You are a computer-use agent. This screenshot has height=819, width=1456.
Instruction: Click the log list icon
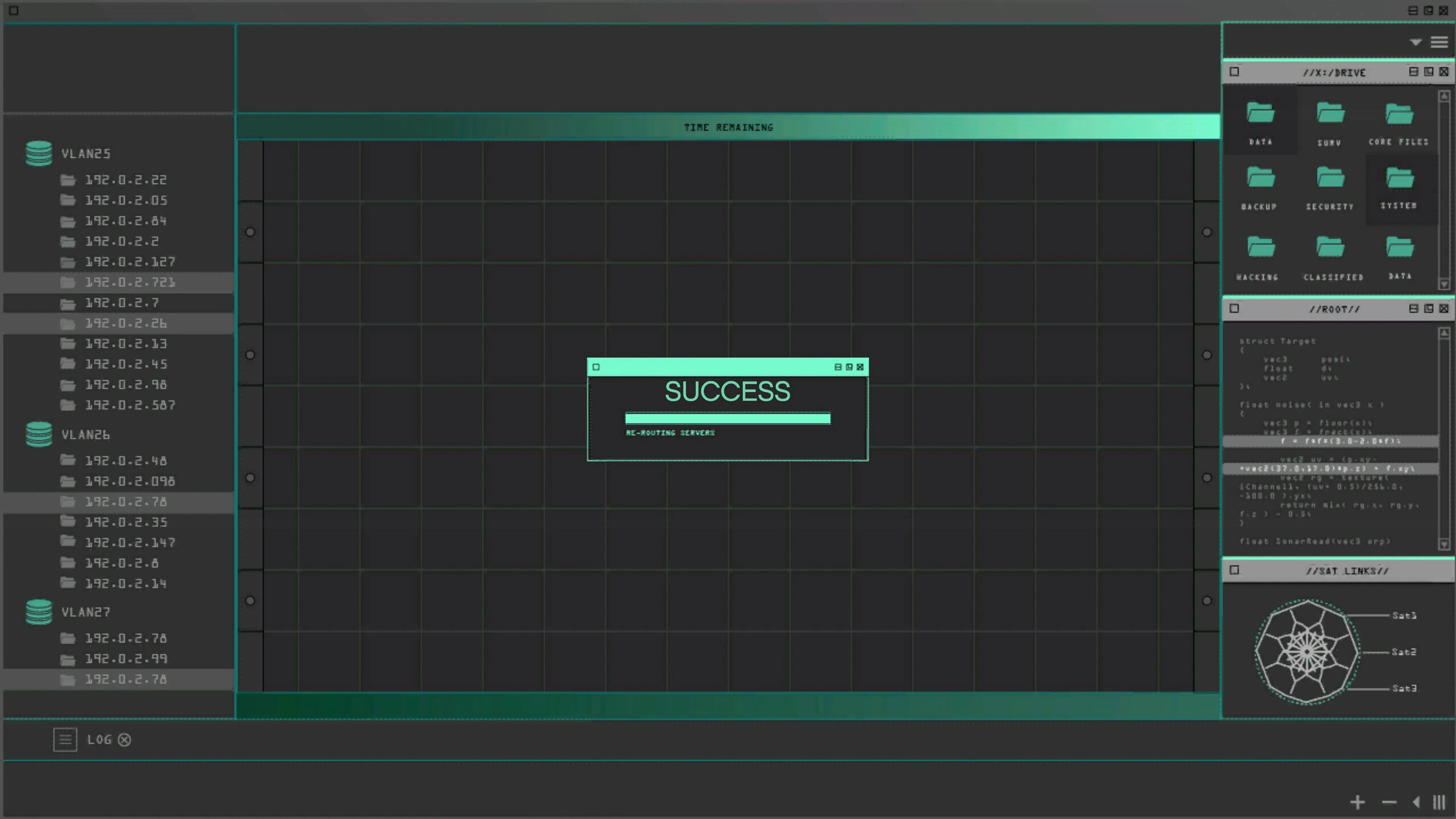click(65, 739)
